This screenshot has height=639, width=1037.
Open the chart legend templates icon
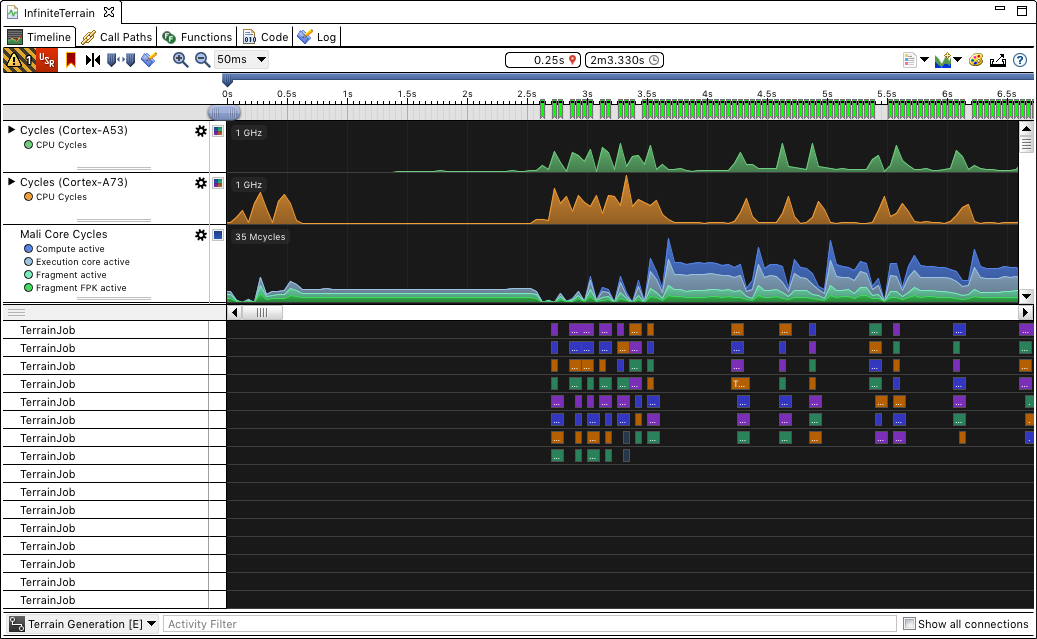click(x=910, y=60)
